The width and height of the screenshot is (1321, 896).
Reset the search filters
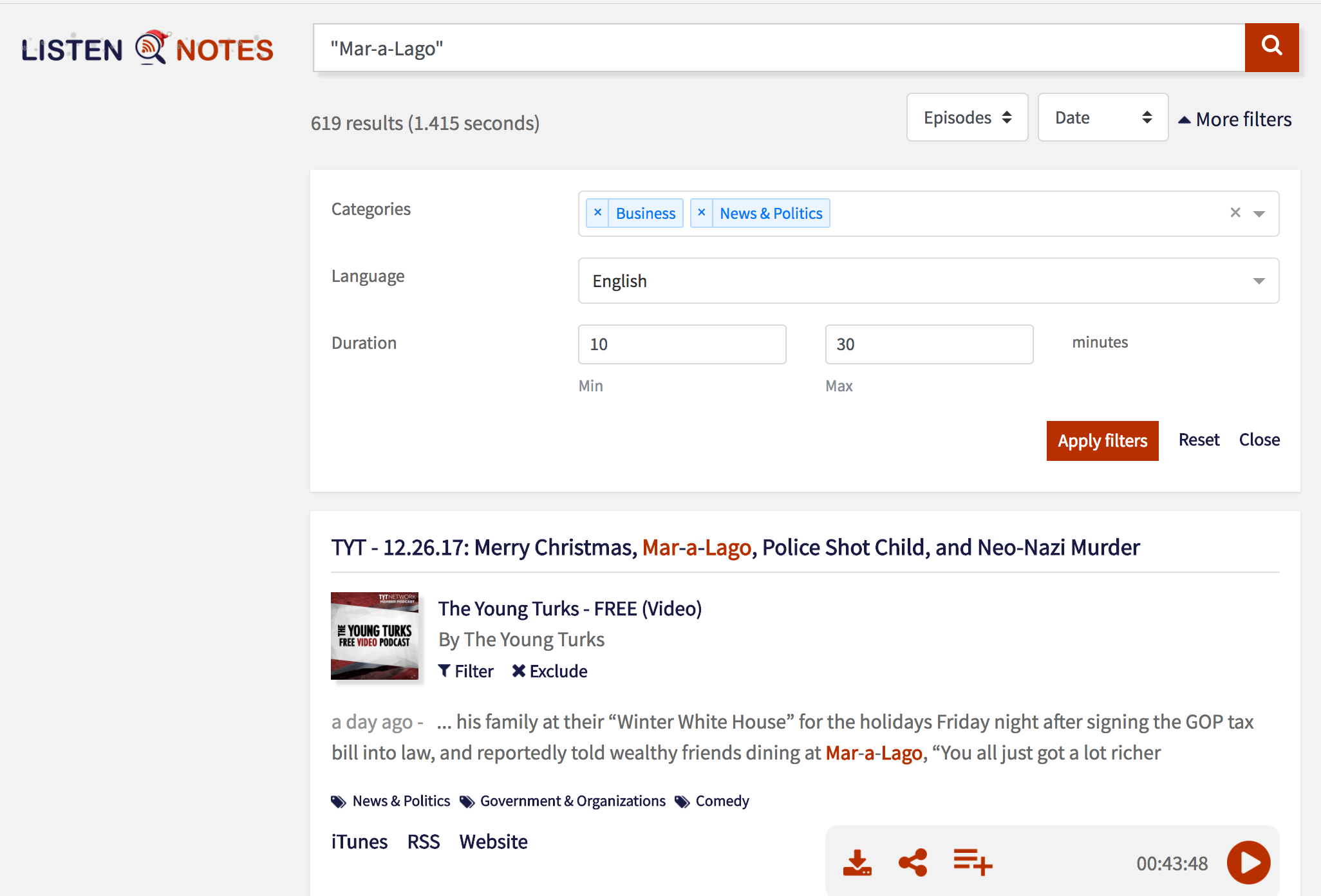pos(1199,440)
